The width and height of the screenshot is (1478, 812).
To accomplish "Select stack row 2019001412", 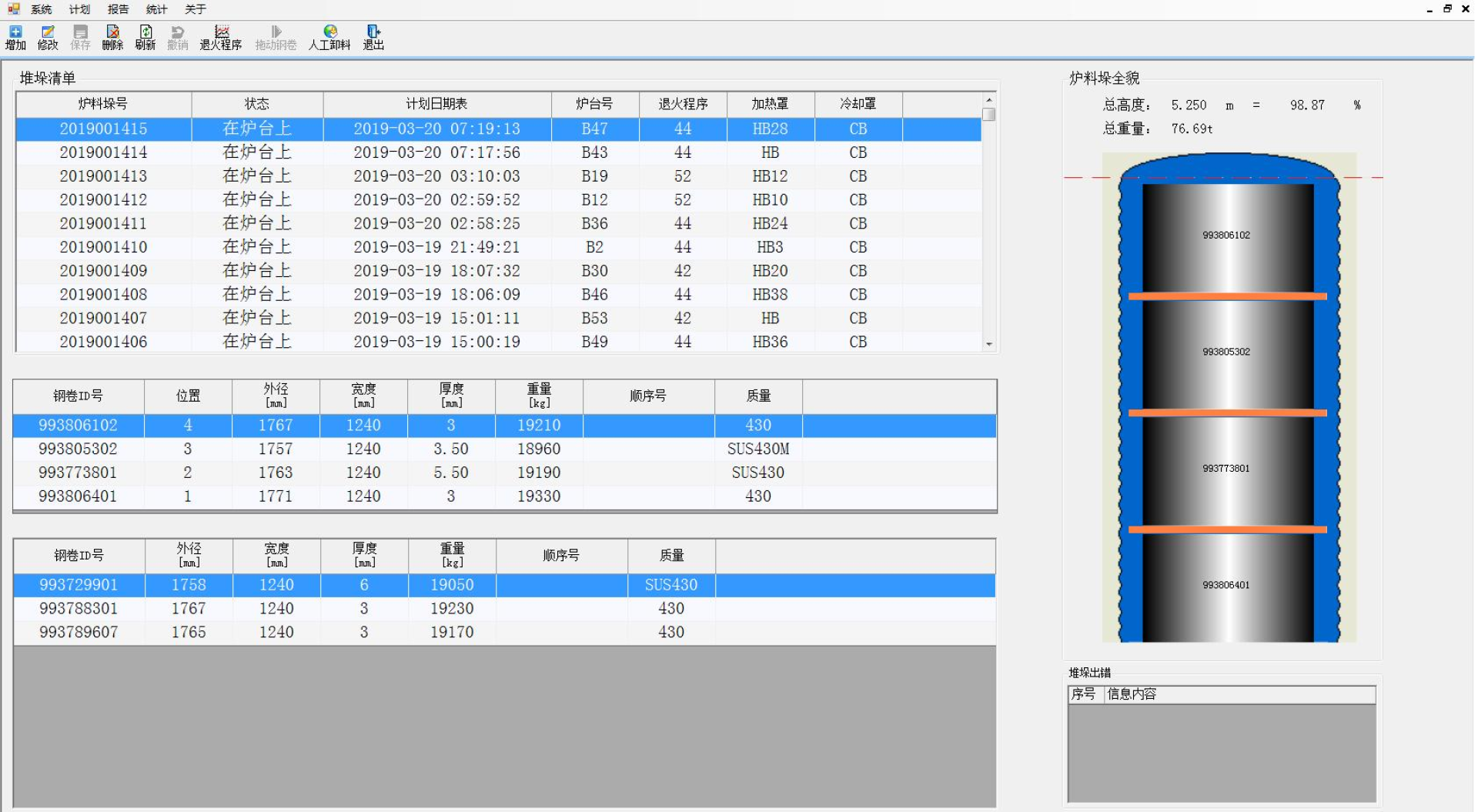I will pyautogui.click(x=498, y=200).
